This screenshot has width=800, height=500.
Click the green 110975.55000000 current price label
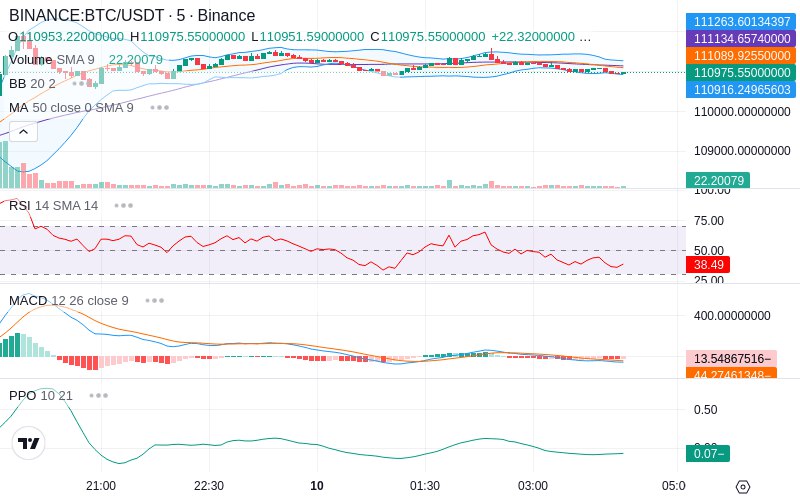(x=741, y=72)
